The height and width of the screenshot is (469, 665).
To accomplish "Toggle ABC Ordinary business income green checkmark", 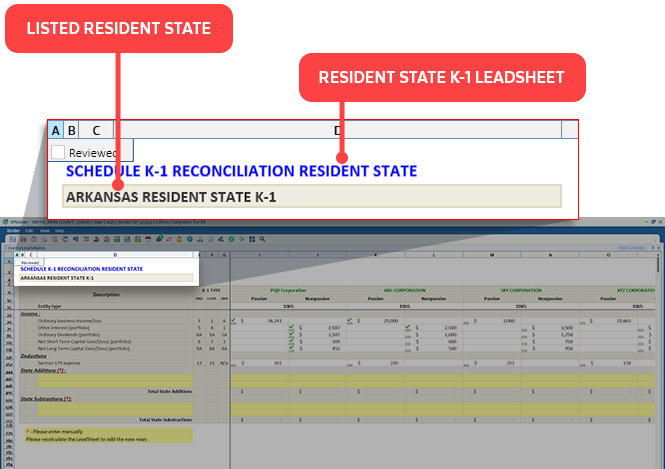I will pyautogui.click(x=349, y=321).
